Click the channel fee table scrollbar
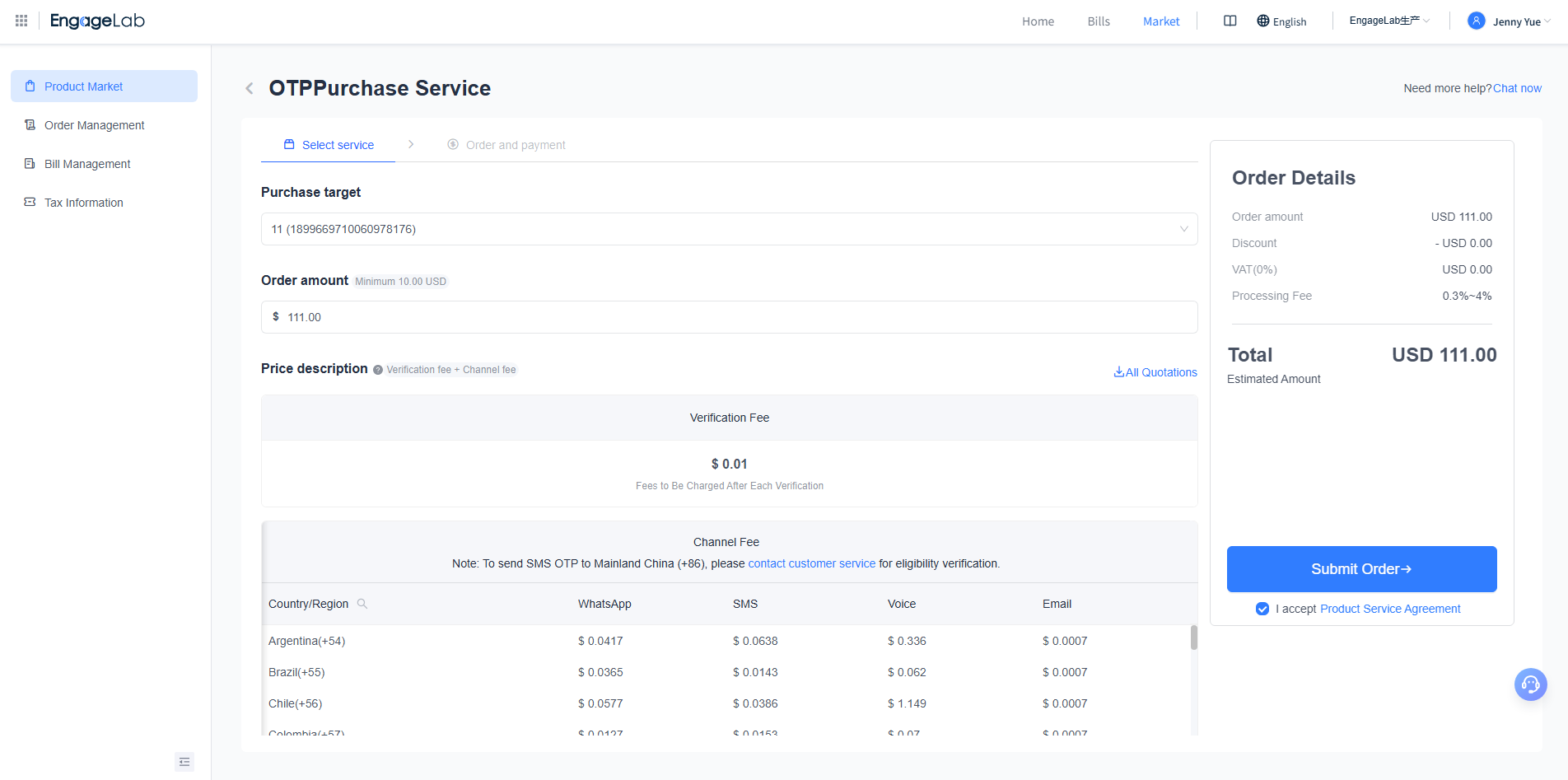The height and width of the screenshot is (780, 1568). pyautogui.click(x=1193, y=638)
